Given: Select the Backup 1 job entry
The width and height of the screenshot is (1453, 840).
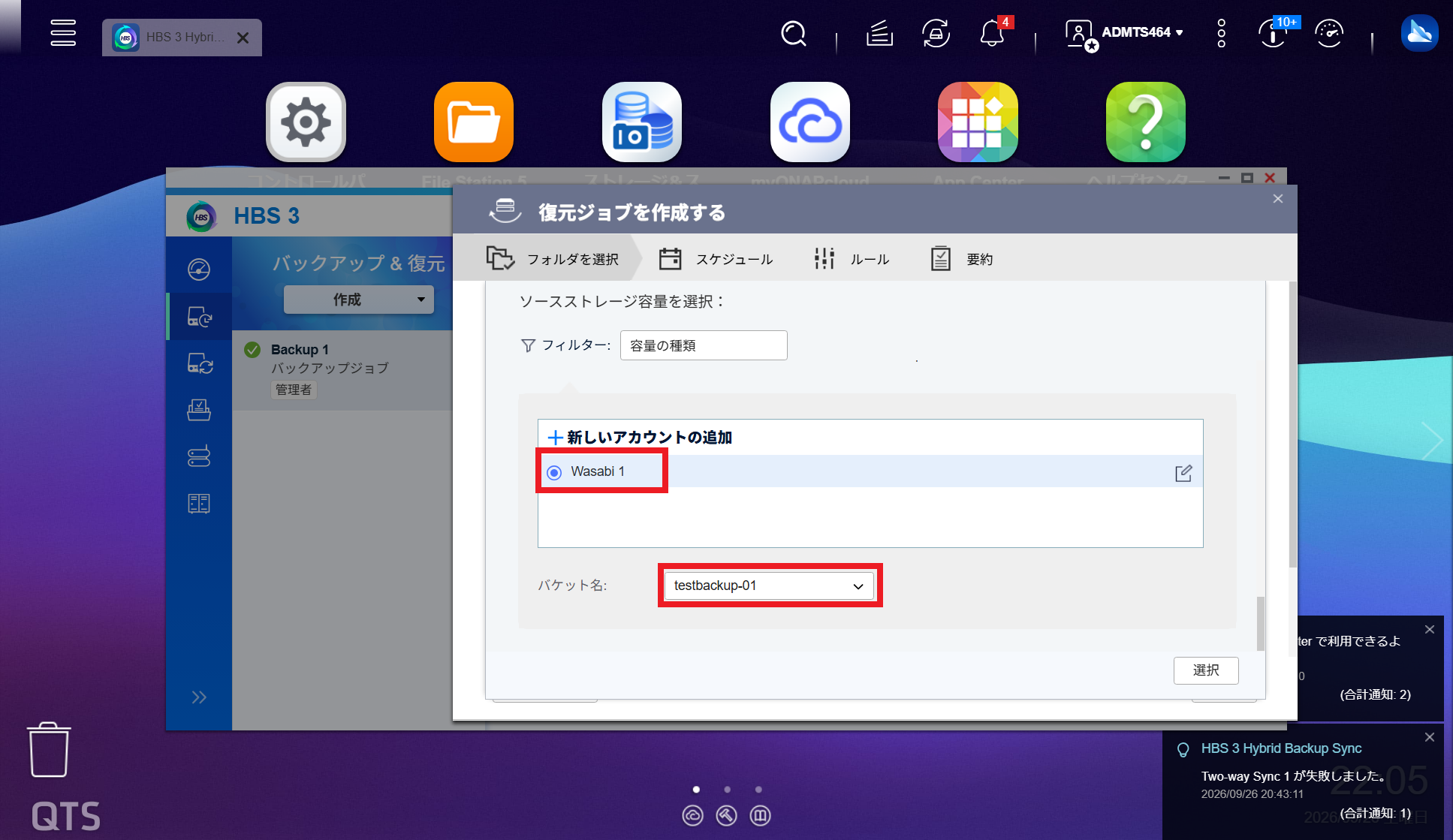Looking at the screenshot, I should pyautogui.click(x=342, y=369).
